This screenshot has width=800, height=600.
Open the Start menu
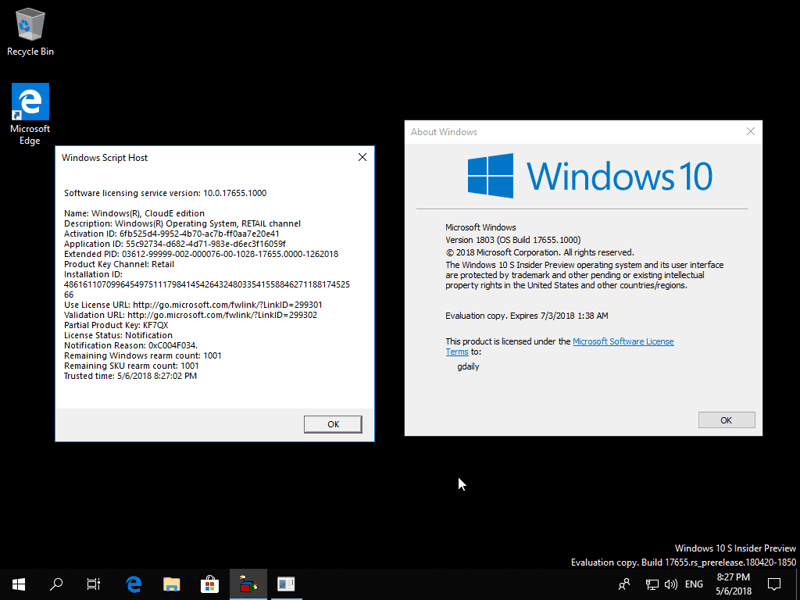19,584
